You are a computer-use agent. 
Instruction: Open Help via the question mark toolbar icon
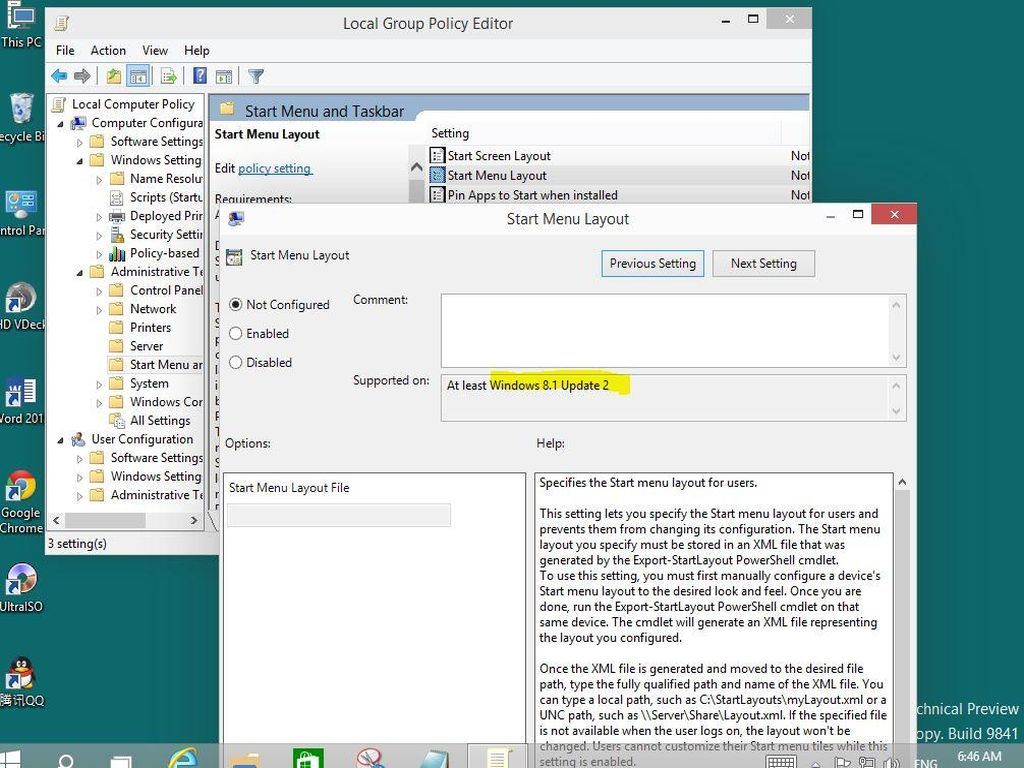[x=200, y=75]
